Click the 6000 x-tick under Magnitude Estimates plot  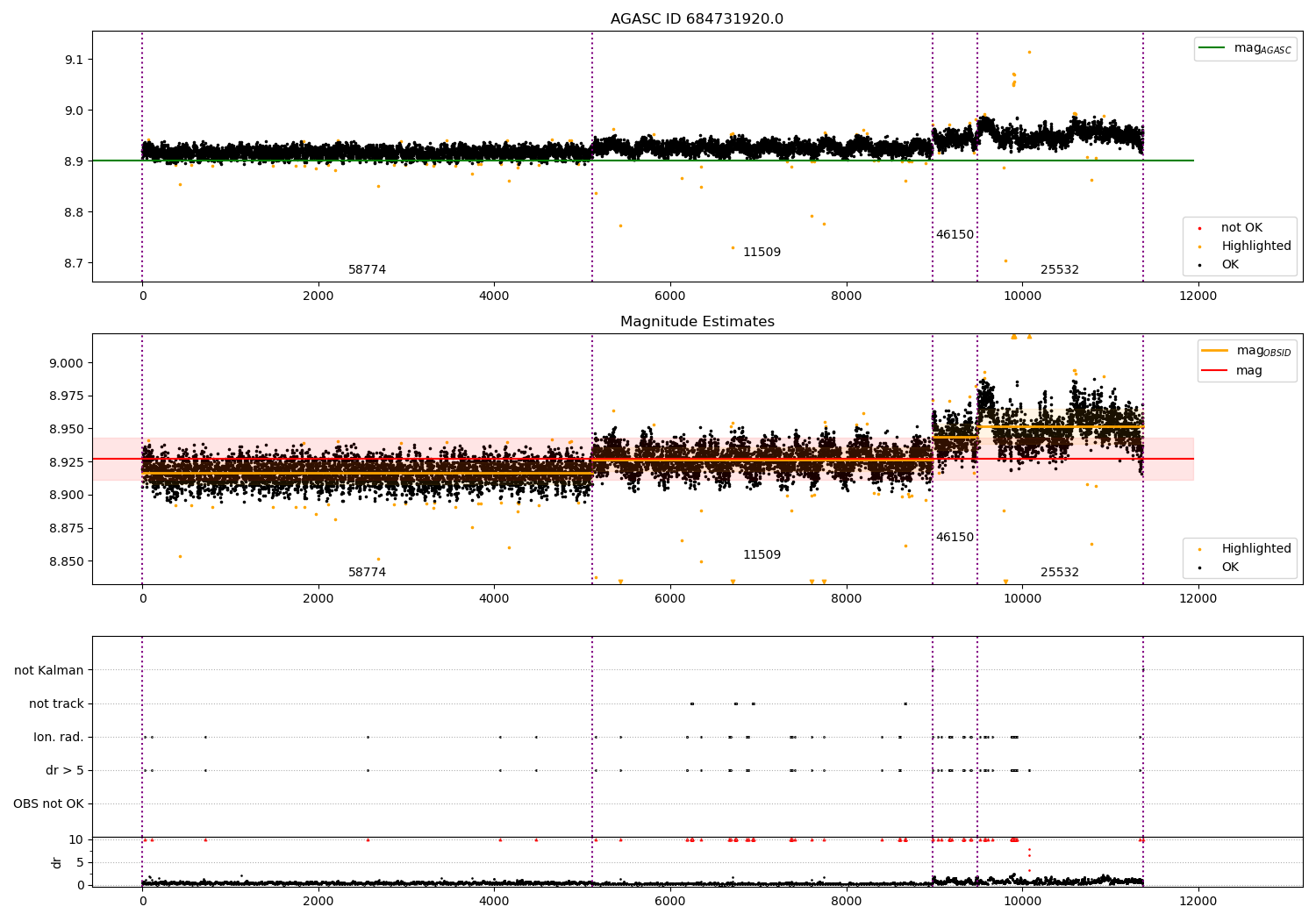[x=670, y=599]
